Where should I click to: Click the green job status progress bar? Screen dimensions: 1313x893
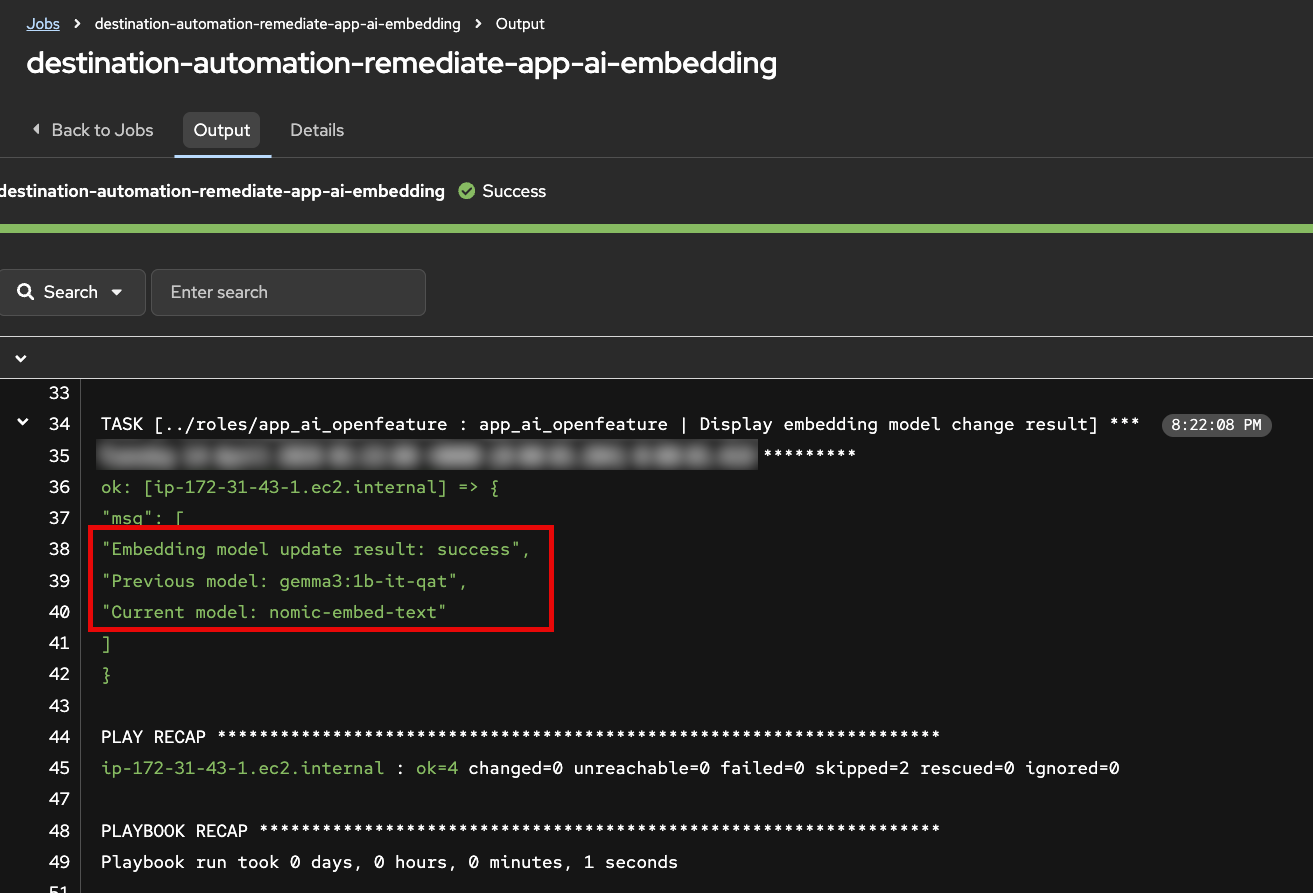pos(656,229)
